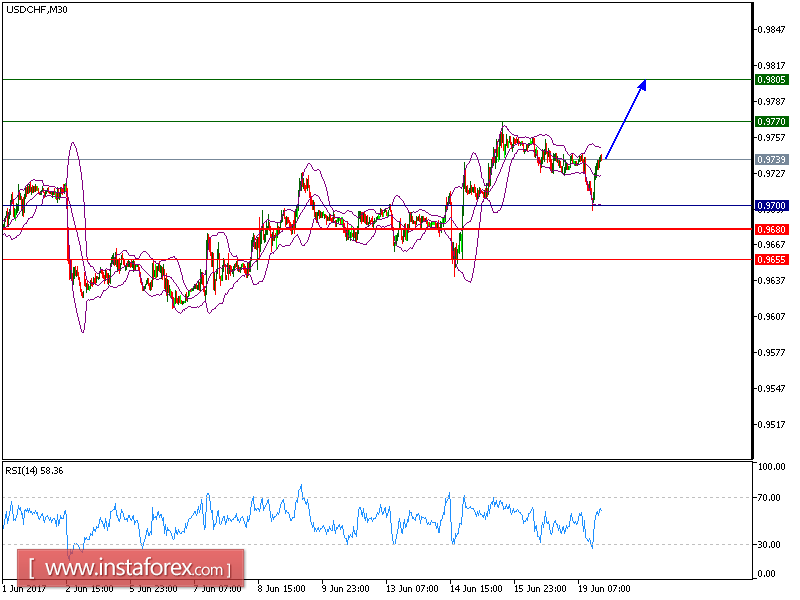Click the 0.9727 axis value
Image resolution: width=800 pixels, height=600 pixels.
point(771,173)
